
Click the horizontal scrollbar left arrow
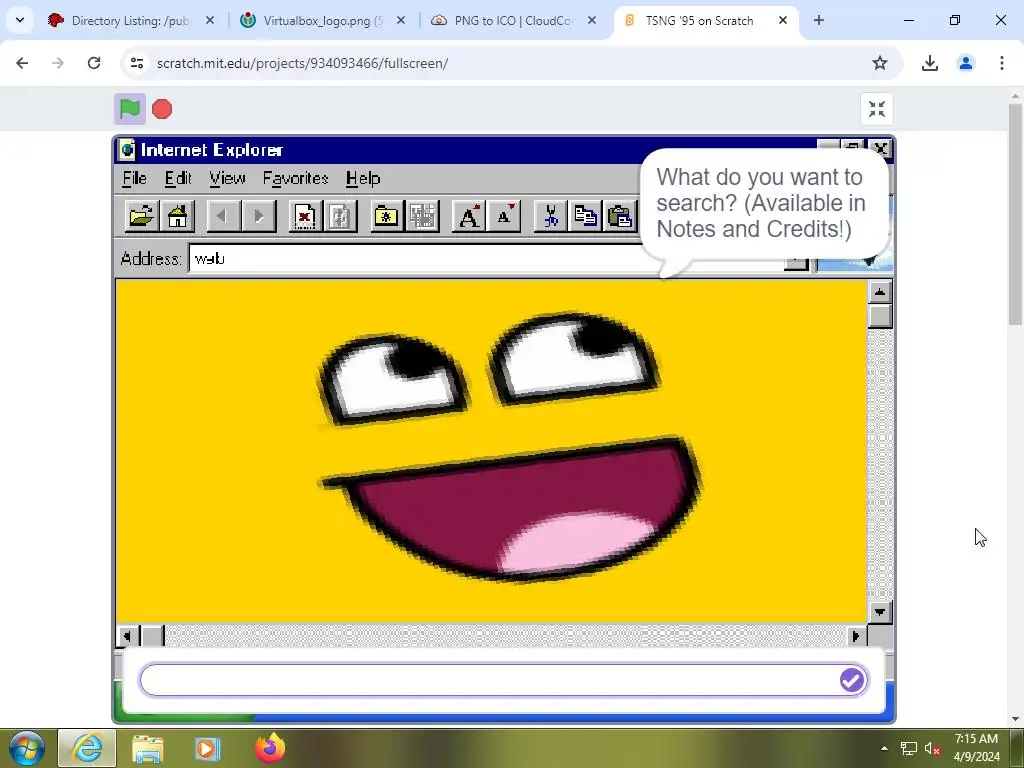pyautogui.click(x=127, y=635)
